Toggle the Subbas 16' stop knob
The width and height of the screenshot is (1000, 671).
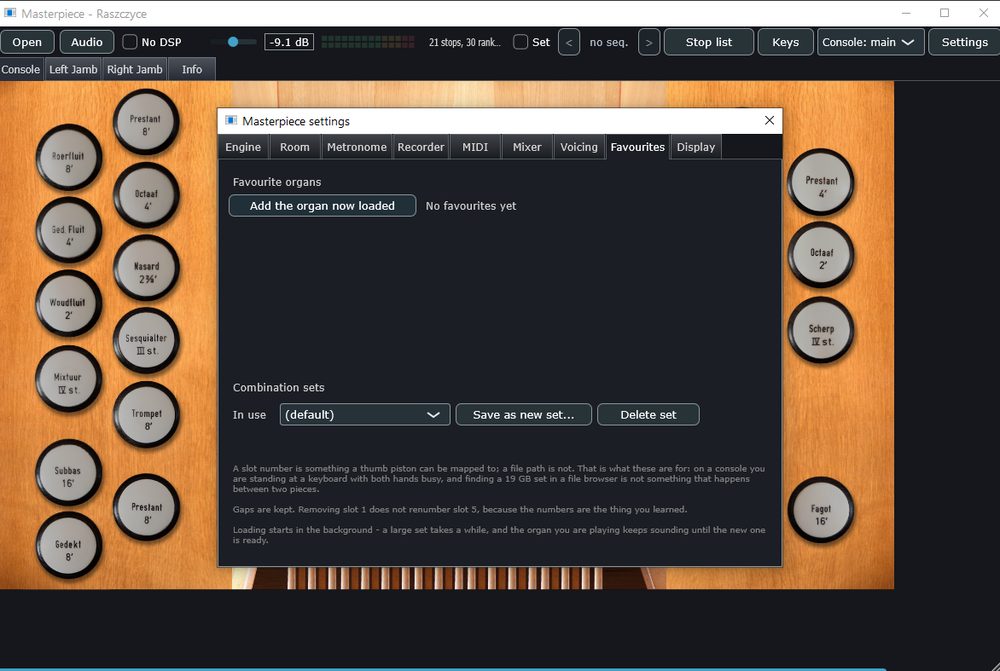click(68, 473)
